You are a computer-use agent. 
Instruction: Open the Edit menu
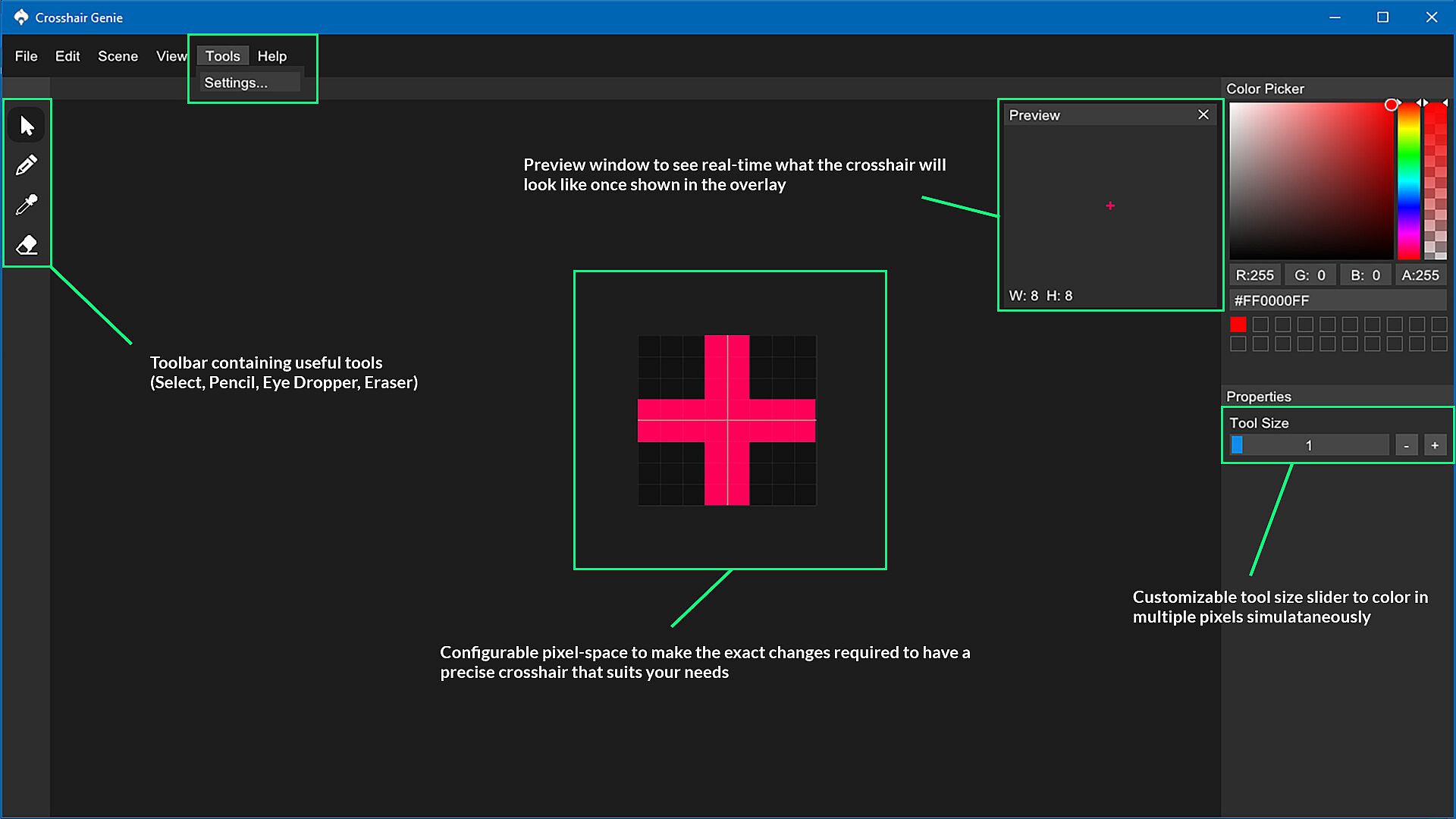coord(67,56)
